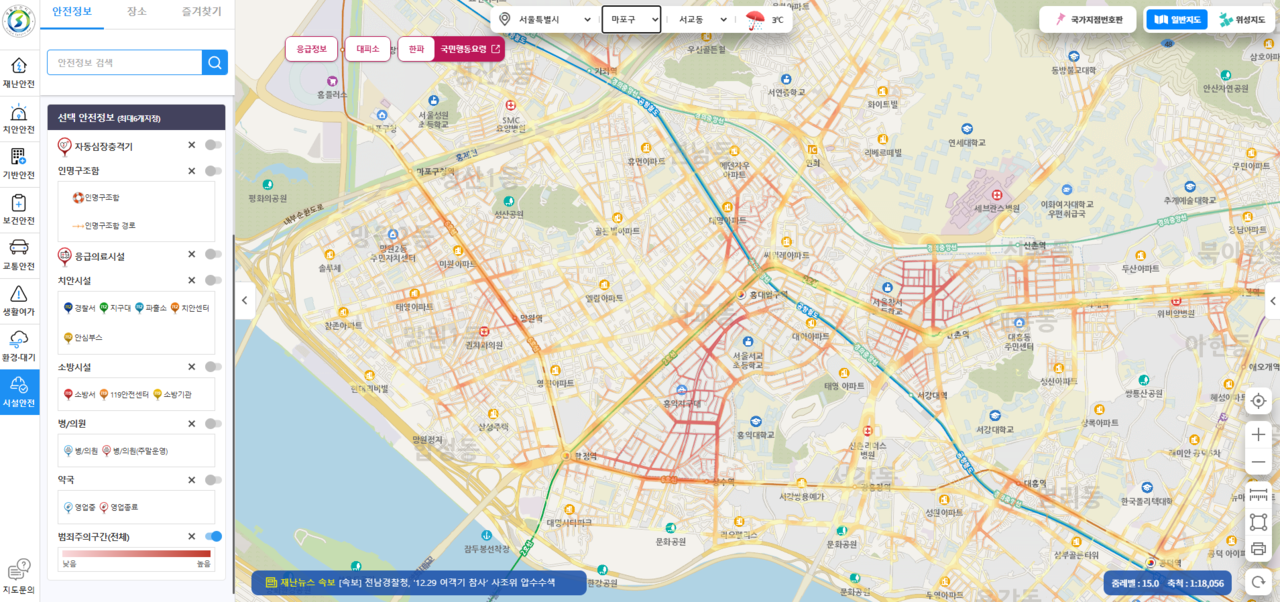Turn off 범죄주의구간(전체) layer toggle

pyautogui.click(x=213, y=537)
